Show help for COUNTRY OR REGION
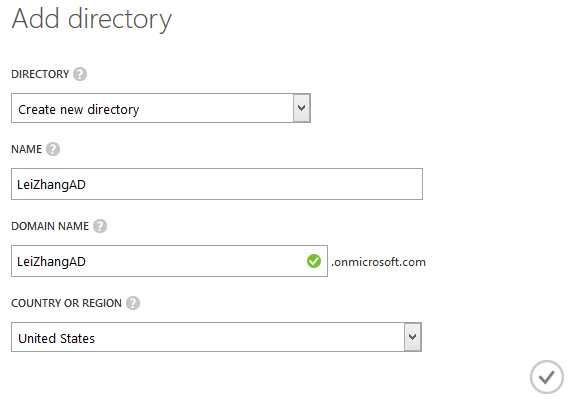Viewport: 568px width, 399px height. pos(133,303)
